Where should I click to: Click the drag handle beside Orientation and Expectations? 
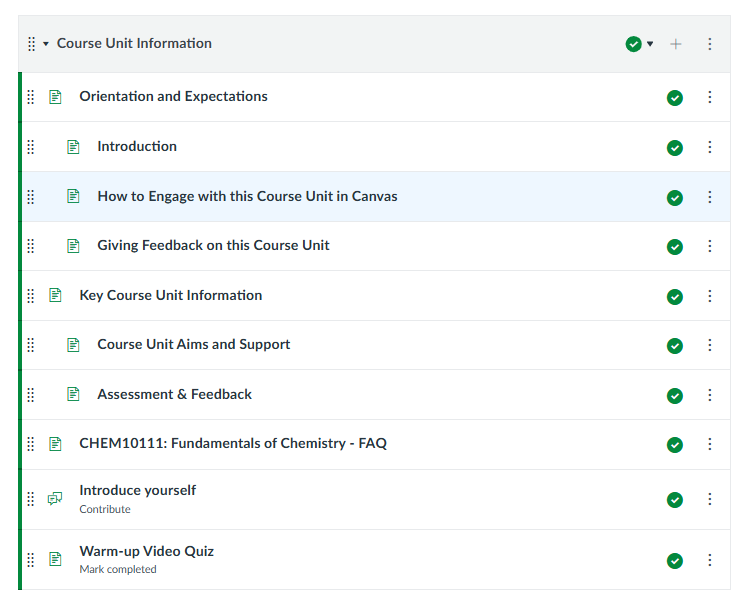(31, 97)
